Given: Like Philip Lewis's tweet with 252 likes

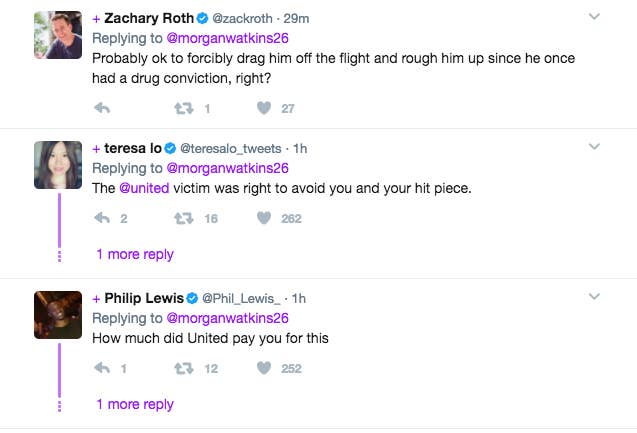Looking at the screenshot, I should pos(264,368).
